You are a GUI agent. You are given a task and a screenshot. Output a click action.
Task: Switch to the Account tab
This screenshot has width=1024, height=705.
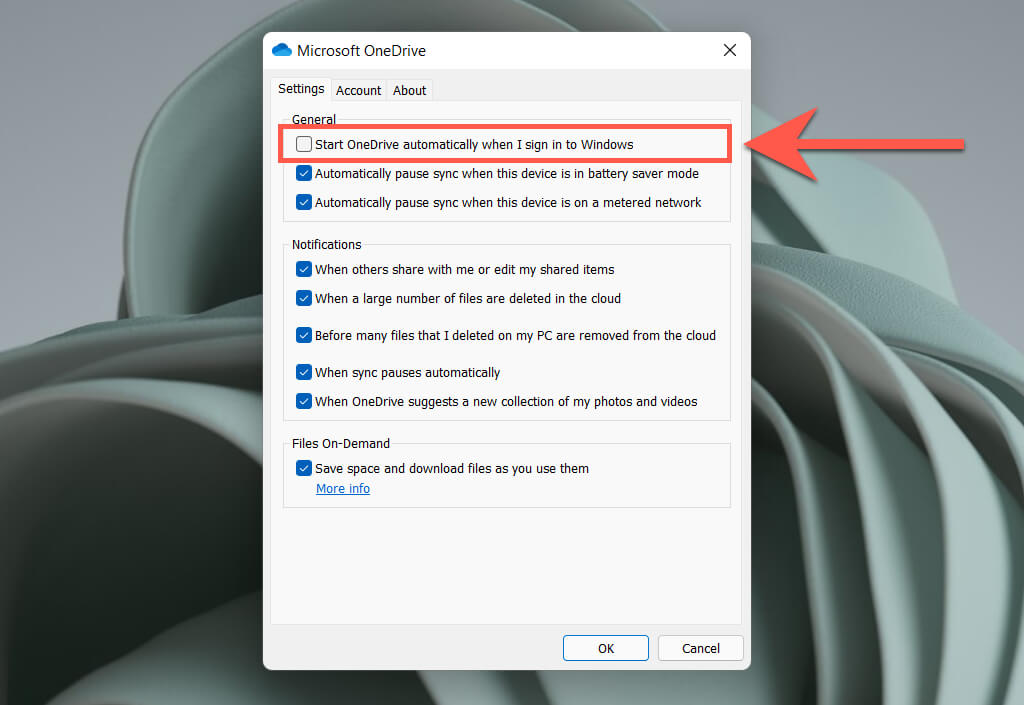coord(358,90)
